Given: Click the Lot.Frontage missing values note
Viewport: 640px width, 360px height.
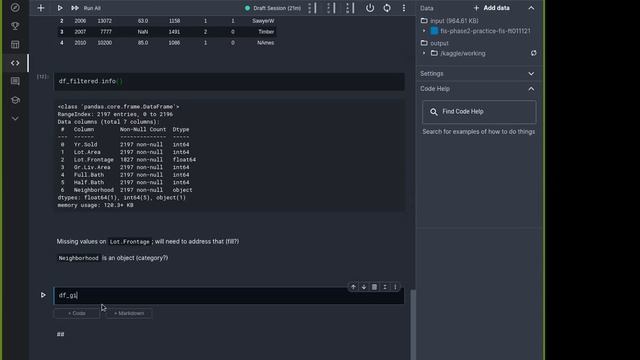Looking at the screenshot, I should (148, 242).
